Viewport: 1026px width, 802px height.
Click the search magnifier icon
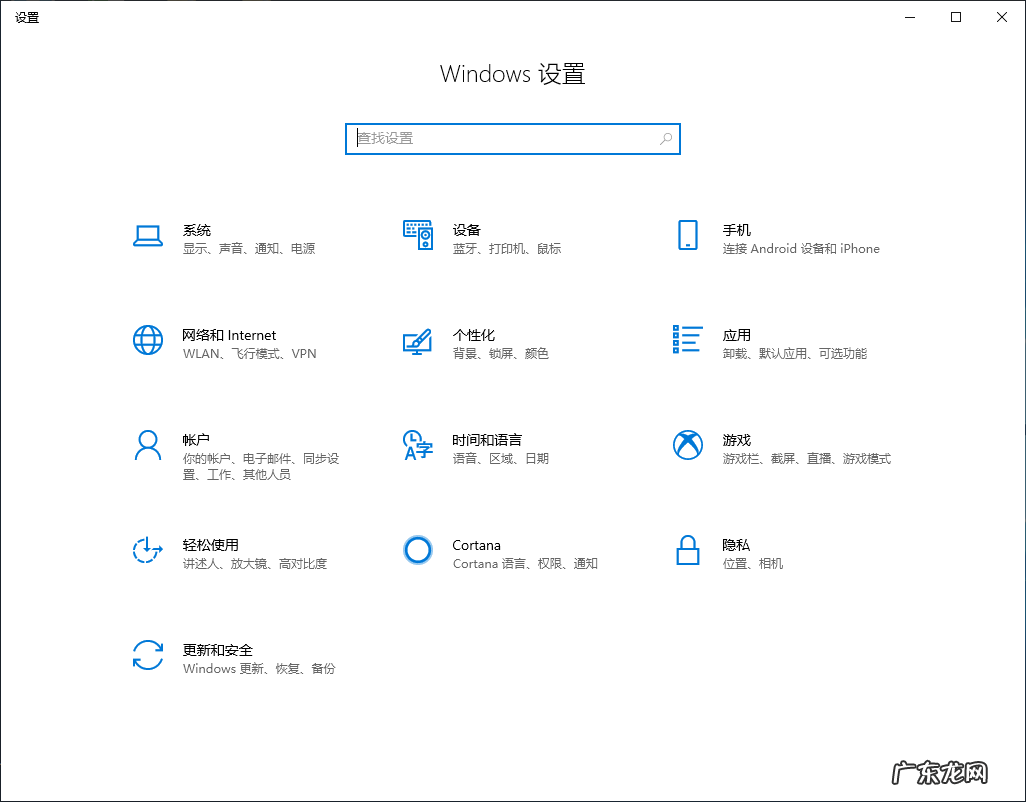pos(665,139)
